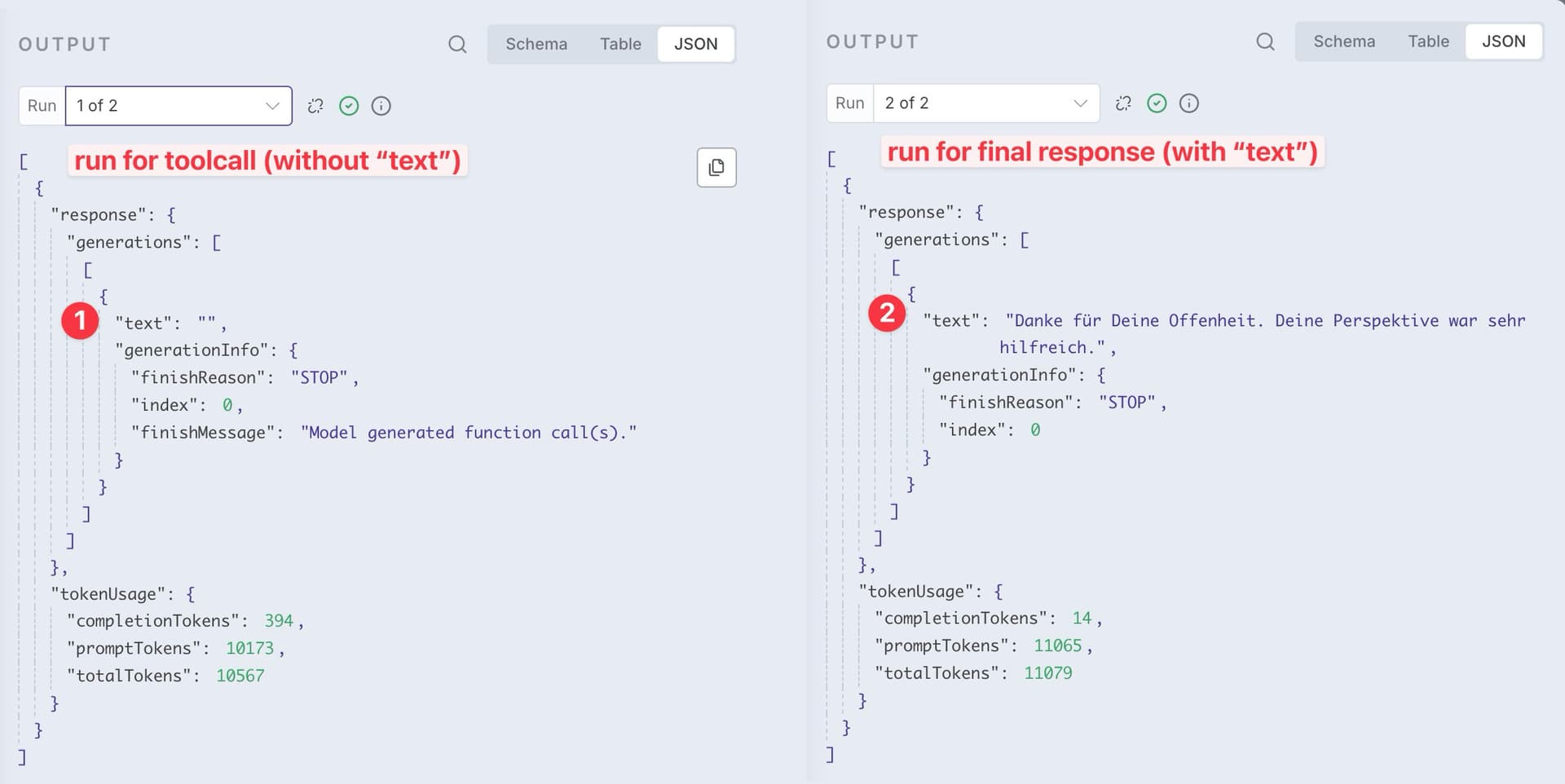Screen dimensions: 1565x784
Task: Click the unlink icon next to Run 2 of 2
Action: (x=1124, y=103)
